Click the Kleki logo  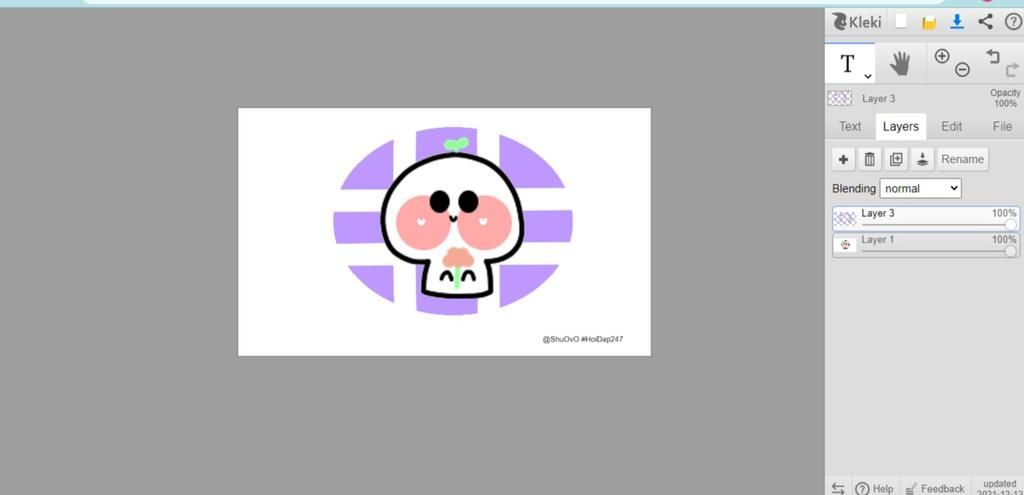[857, 22]
